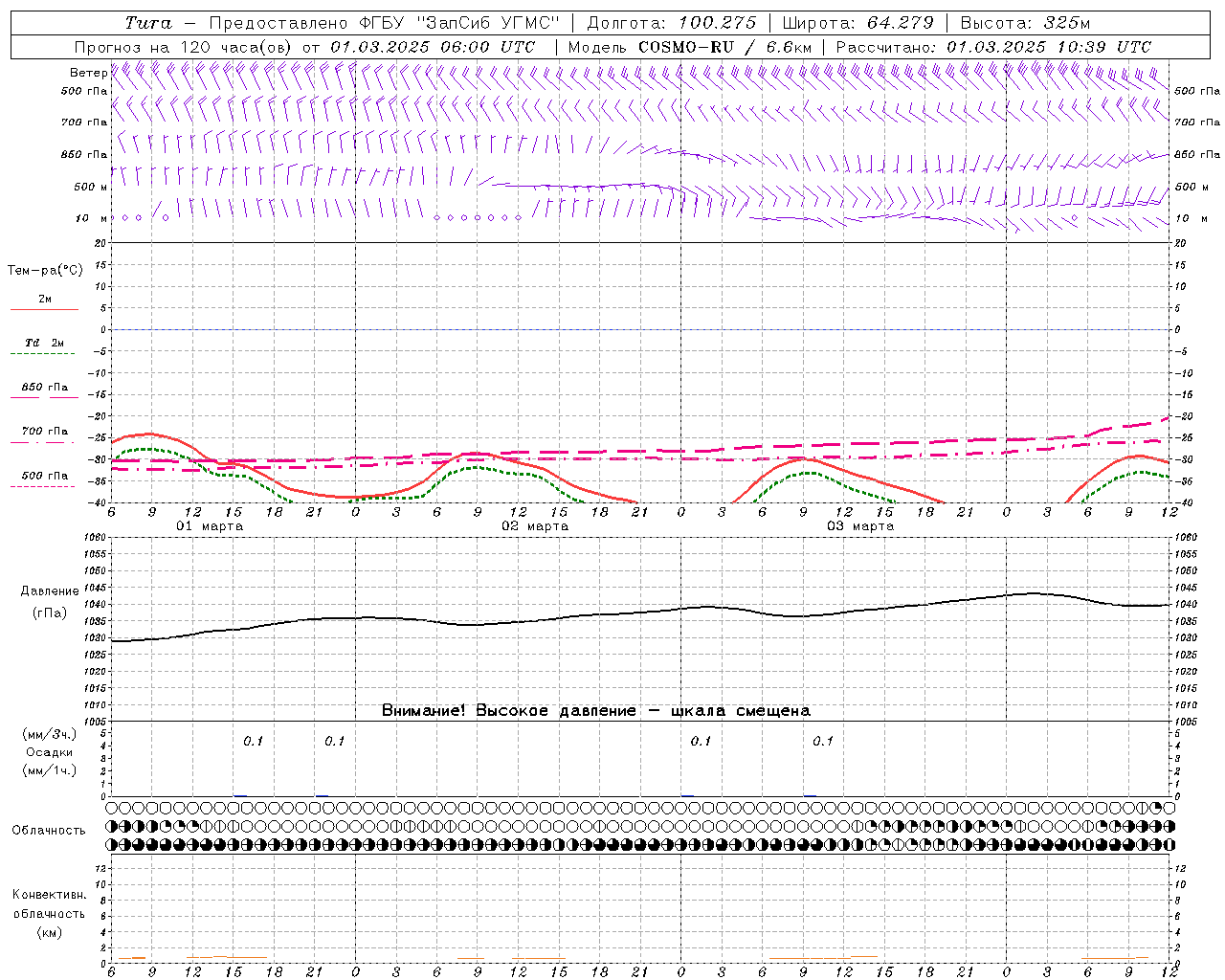Viewport: 1225px width, 980px height.
Task: Click the "500 гПа" temperature legend entry
Action: (x=44, y=476)
